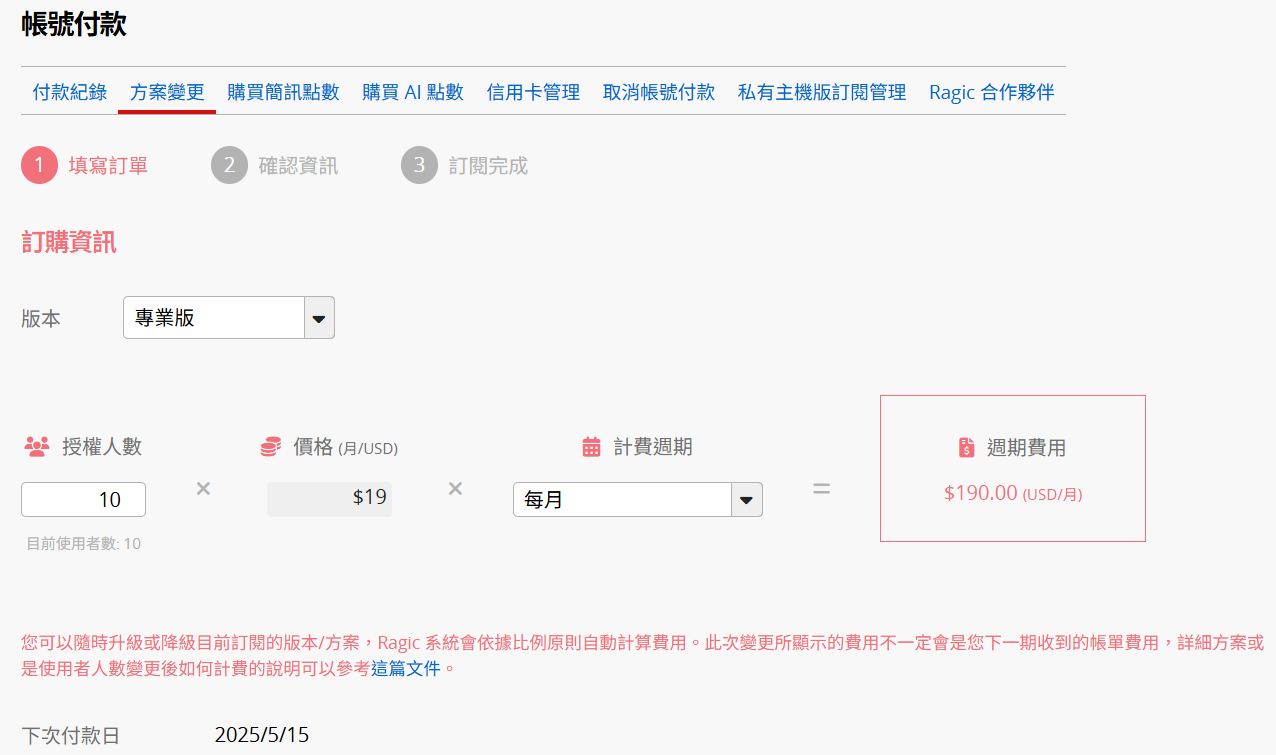Switch to the 付款紀錄 tab
1276x755 pixels.
click(70, 92)
